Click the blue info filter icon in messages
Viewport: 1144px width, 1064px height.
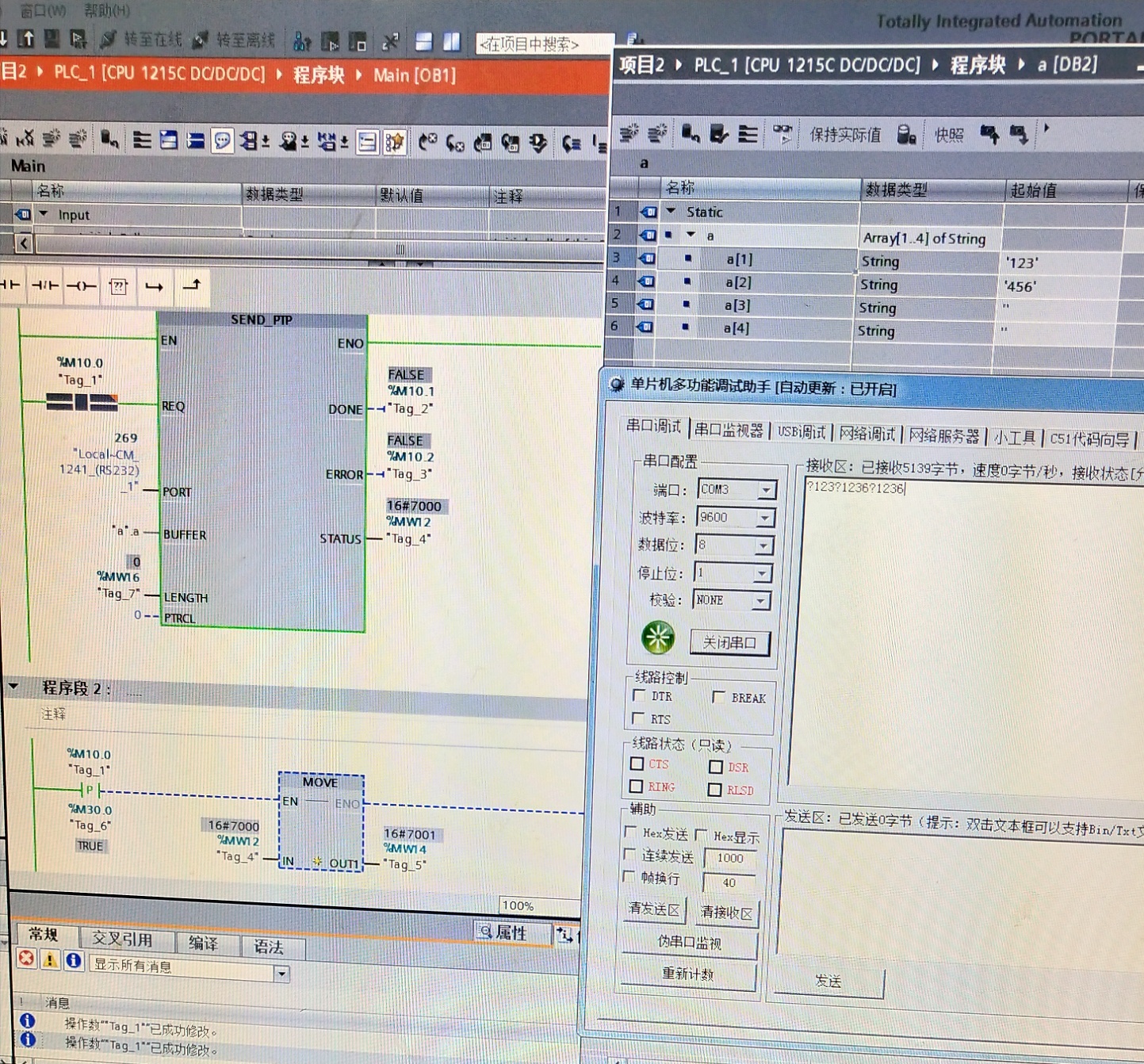coord(74,961)
